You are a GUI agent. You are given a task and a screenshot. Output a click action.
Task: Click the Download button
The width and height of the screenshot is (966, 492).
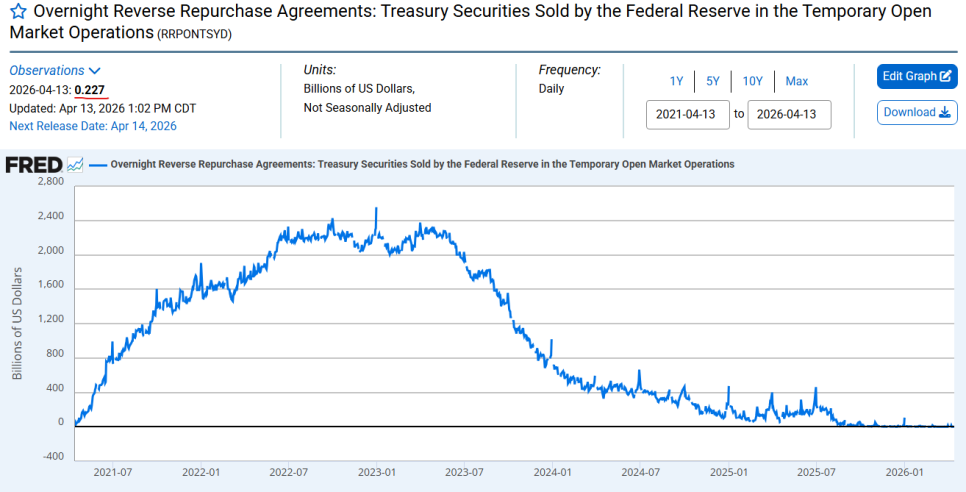coord(917,113)
